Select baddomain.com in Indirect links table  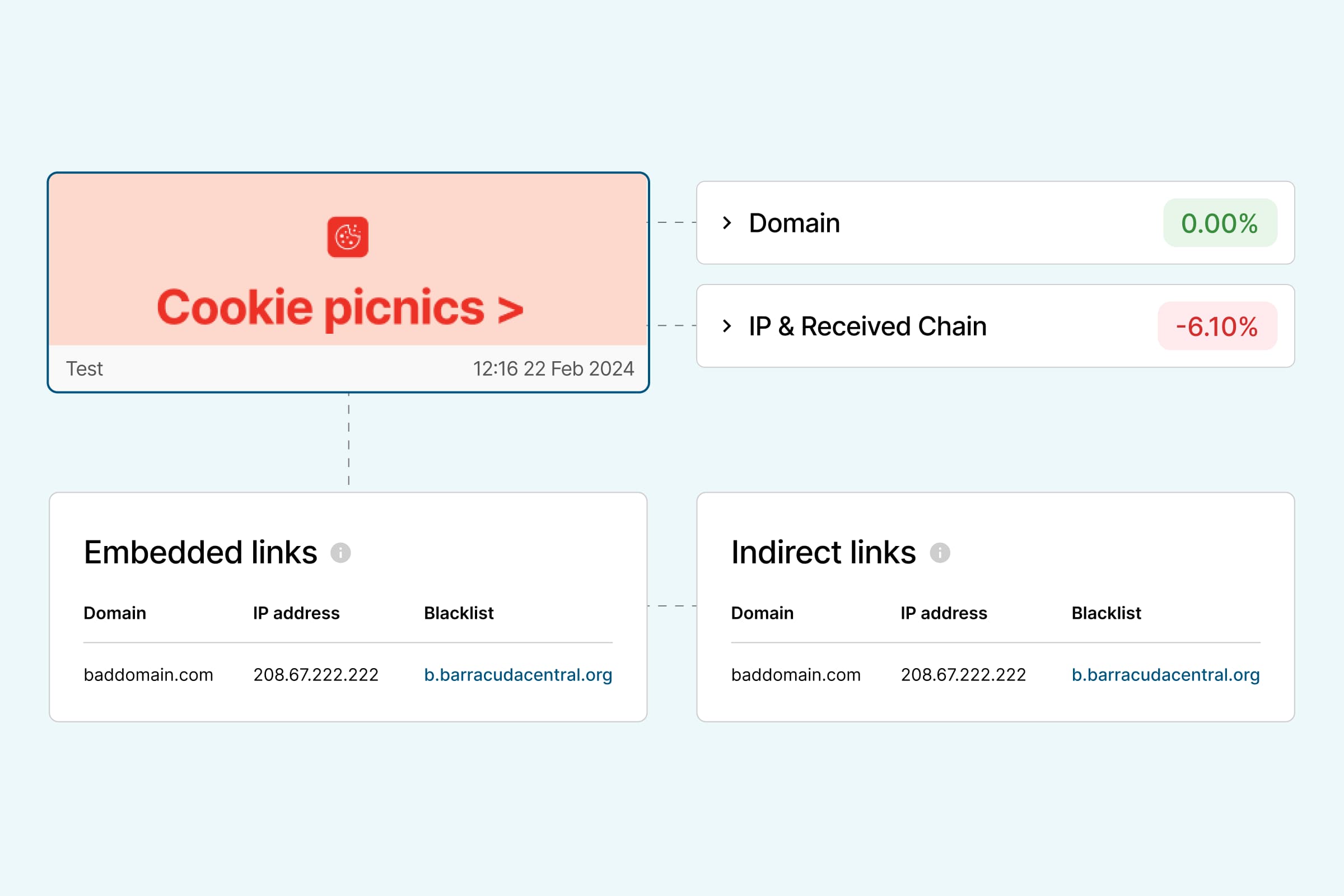[795, 675]
